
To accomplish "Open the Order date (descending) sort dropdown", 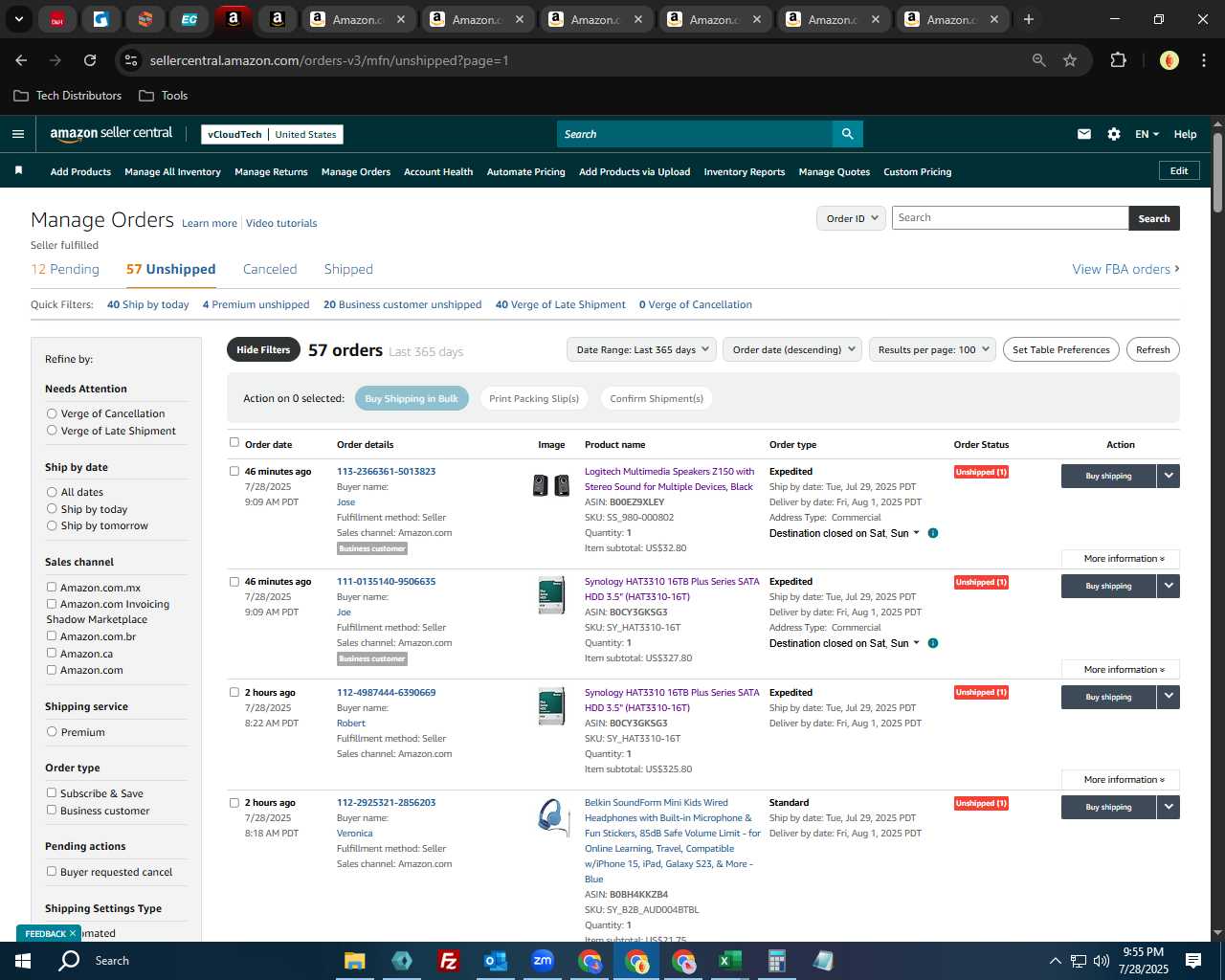I will click(792, 349).
